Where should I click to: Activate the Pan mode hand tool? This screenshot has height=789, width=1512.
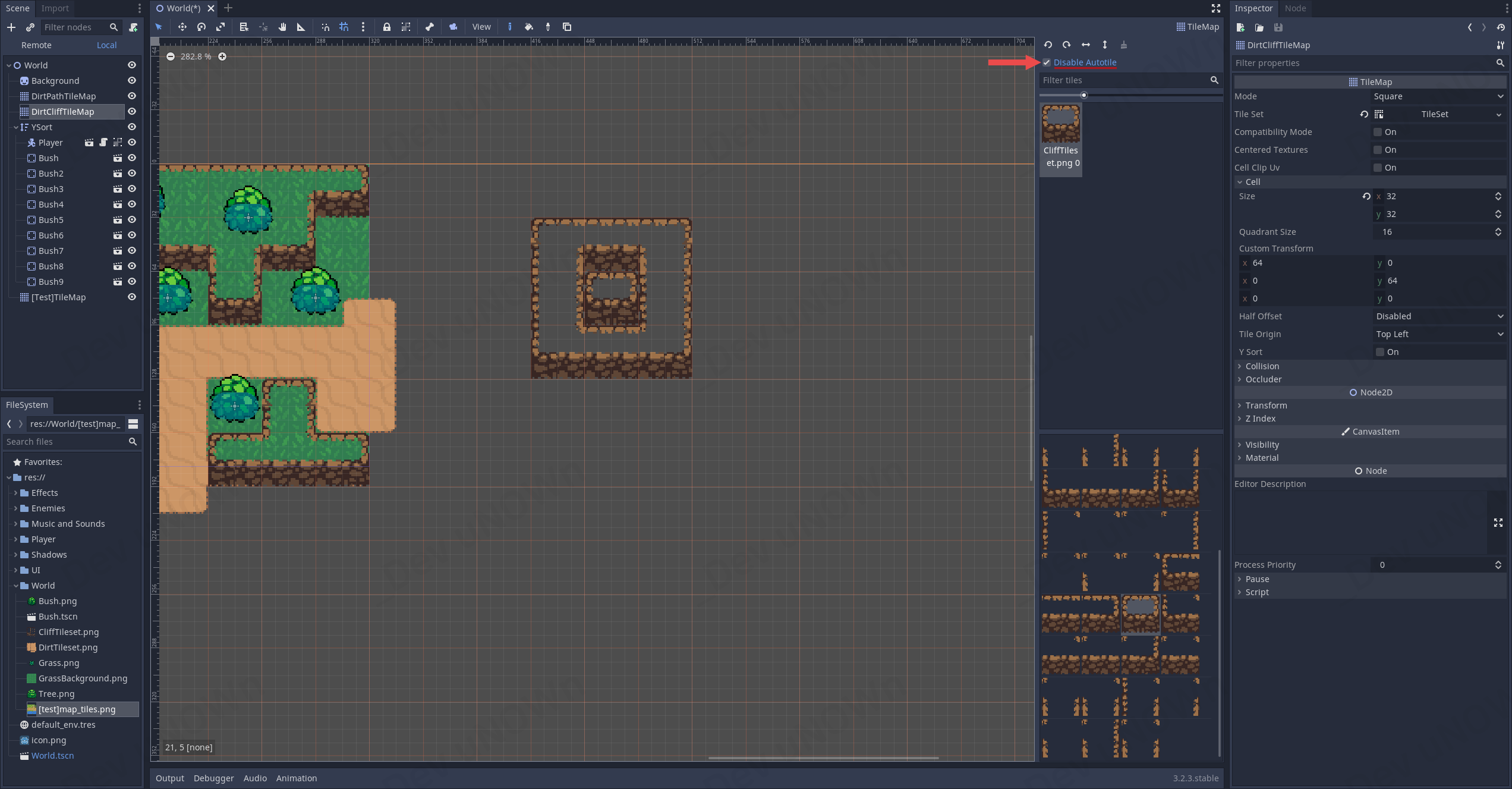(282, 27)
